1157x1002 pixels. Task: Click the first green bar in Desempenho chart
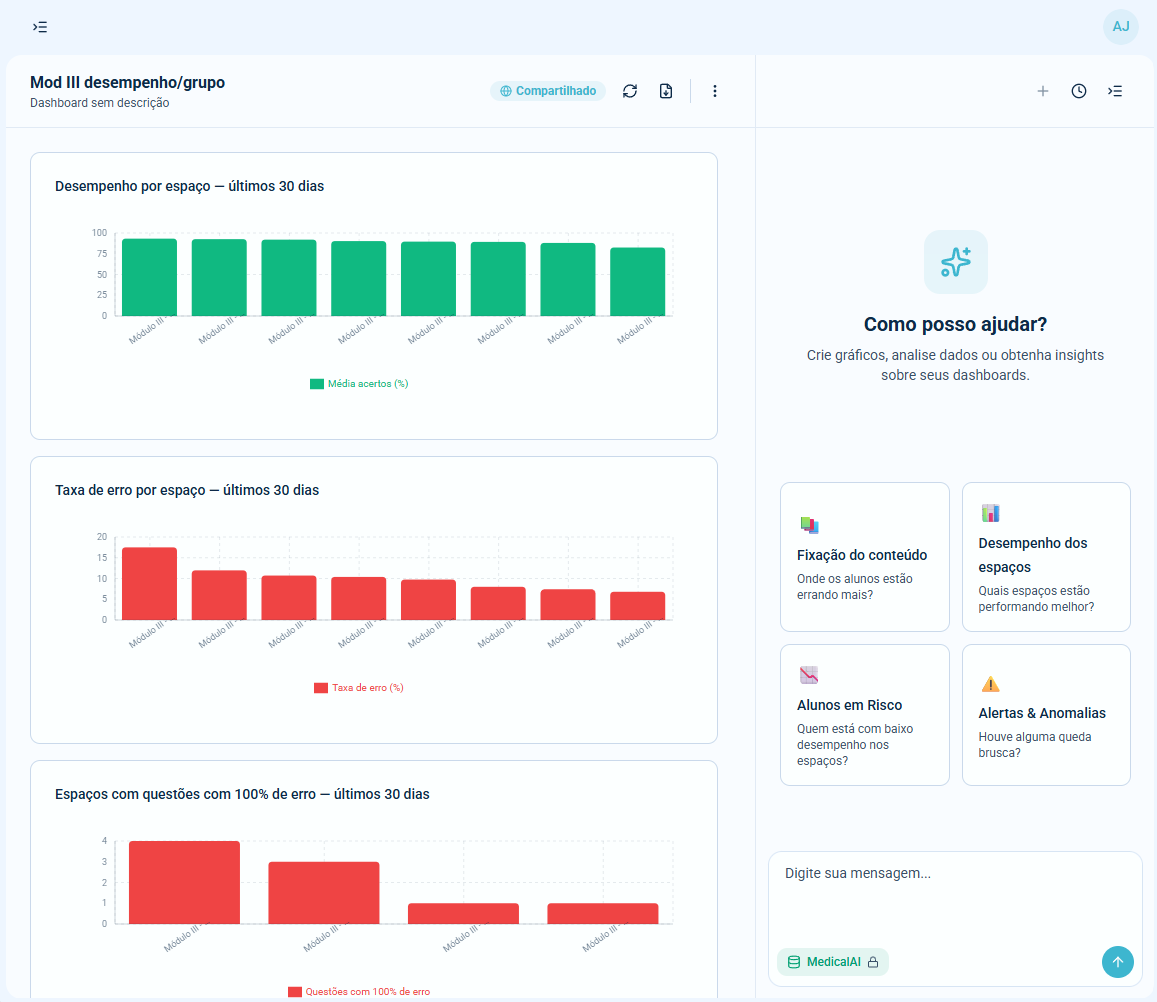[149, 277]
